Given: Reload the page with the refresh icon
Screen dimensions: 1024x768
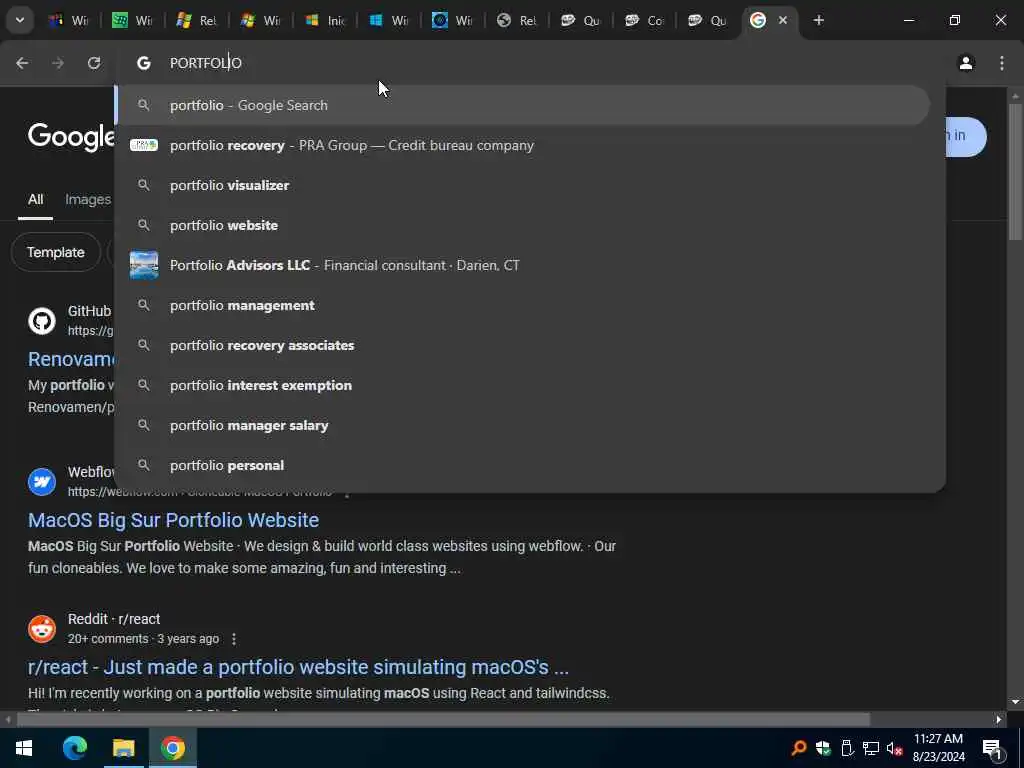Looking at the screenshot, I should click(94, 63).
